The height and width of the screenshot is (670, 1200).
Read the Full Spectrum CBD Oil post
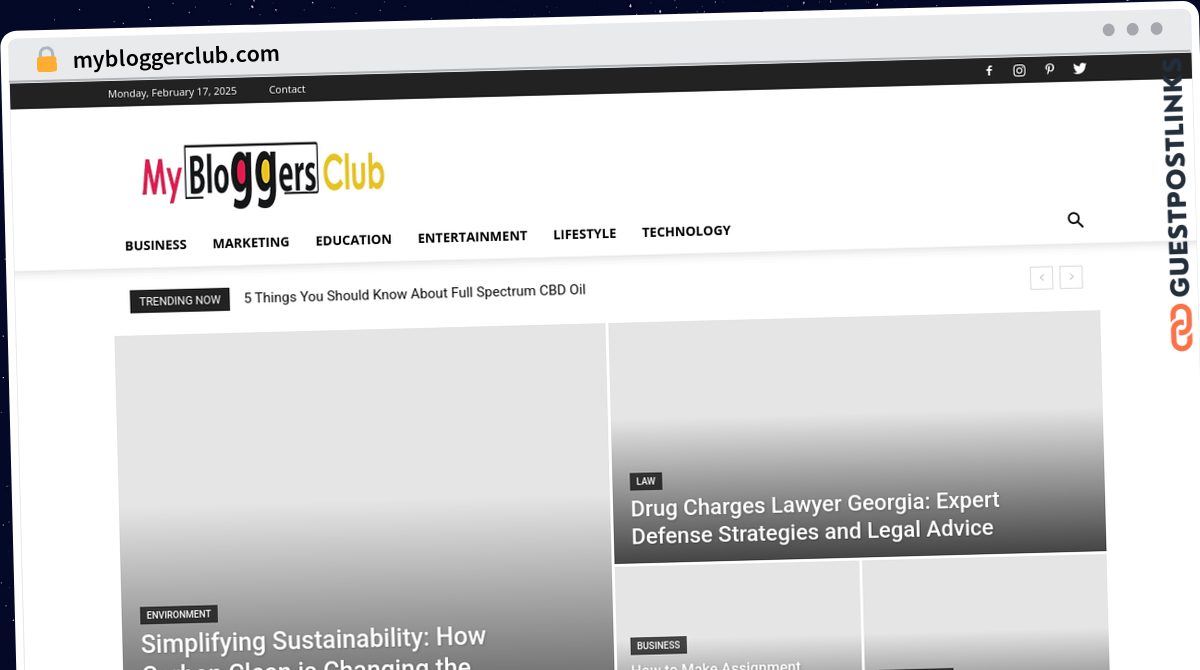[415, 293]
